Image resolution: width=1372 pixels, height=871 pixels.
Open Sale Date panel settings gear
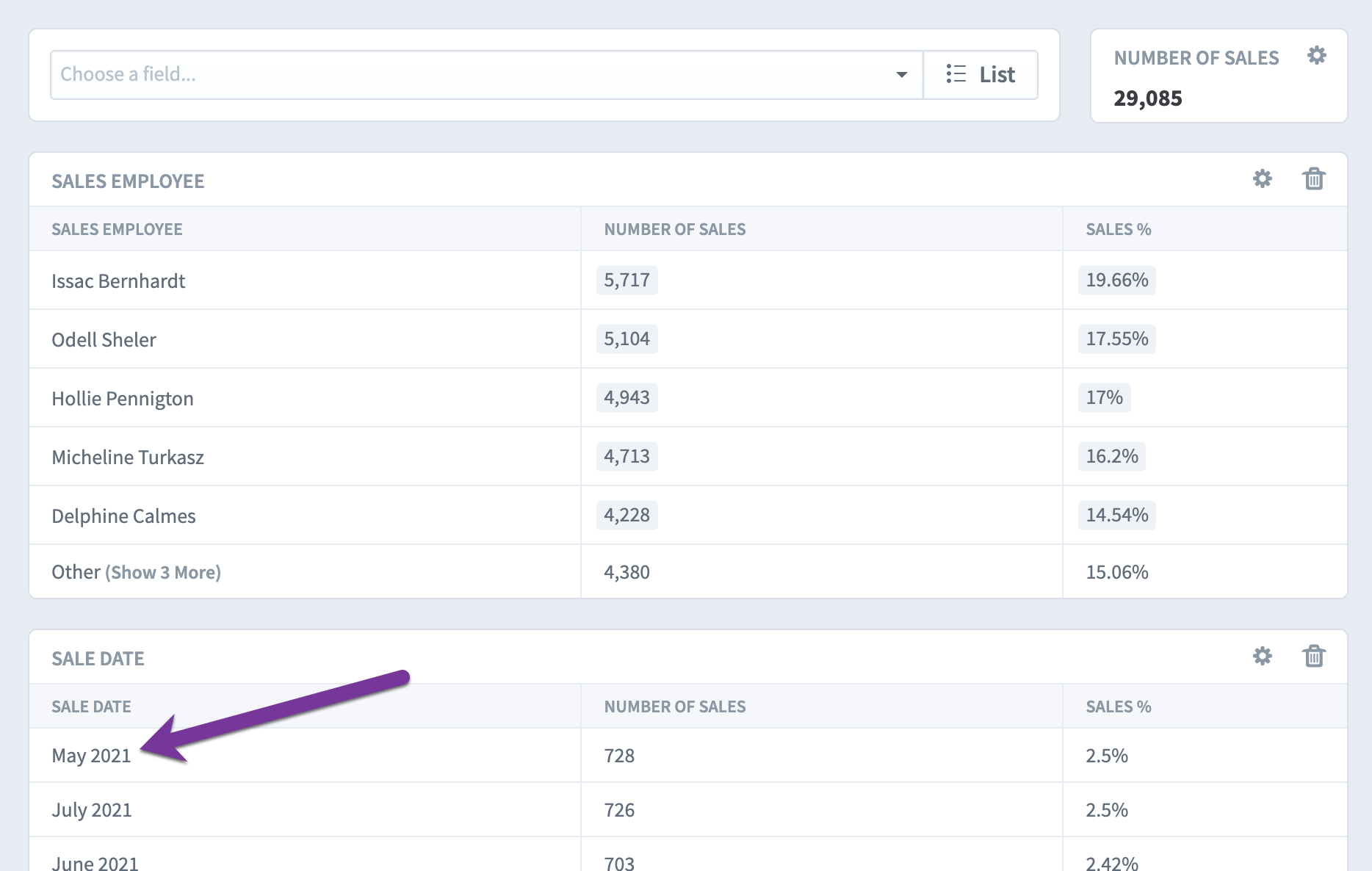[1263, 656]
